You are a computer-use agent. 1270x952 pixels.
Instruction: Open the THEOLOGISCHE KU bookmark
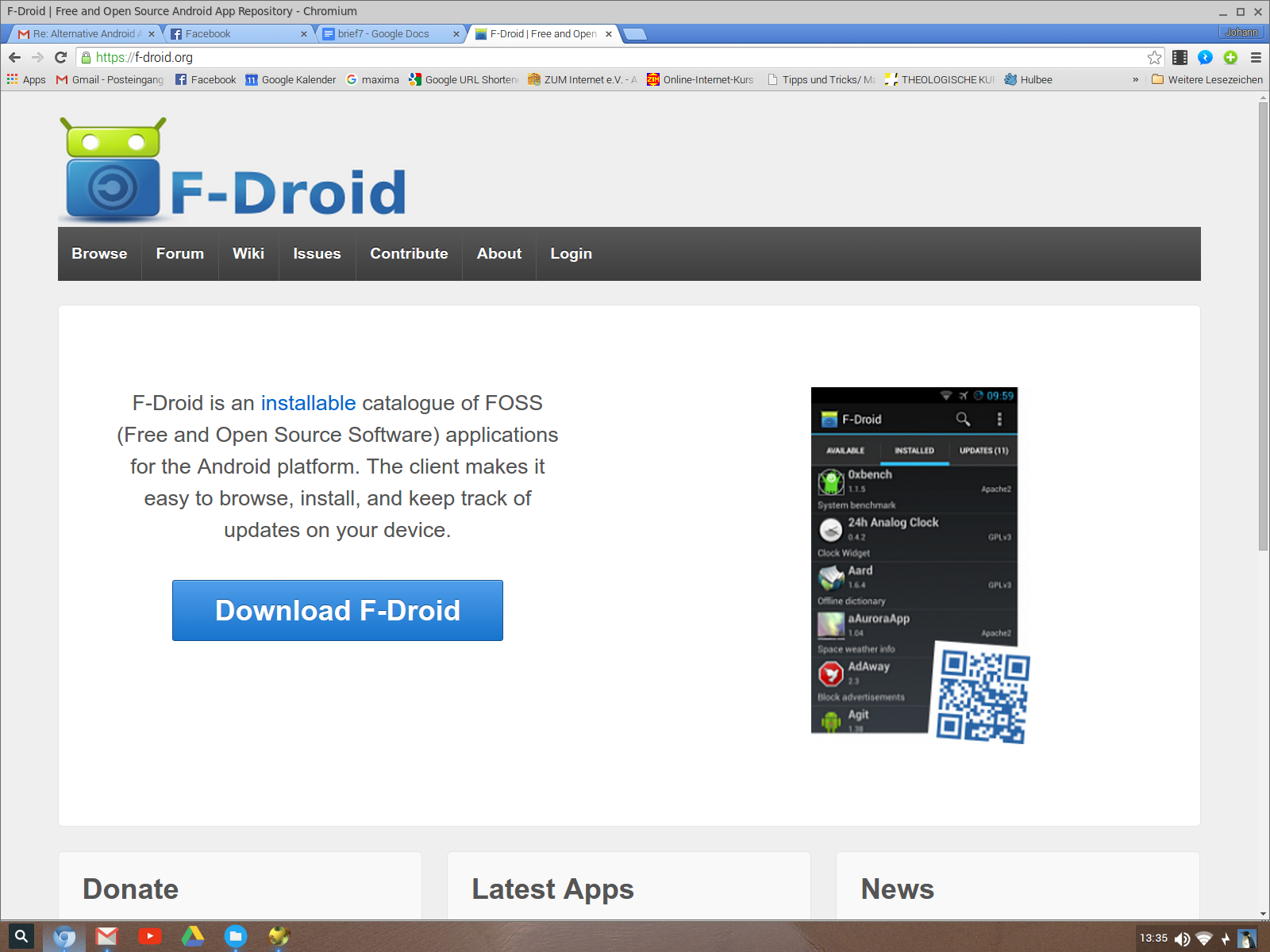(x=940, y=79)
